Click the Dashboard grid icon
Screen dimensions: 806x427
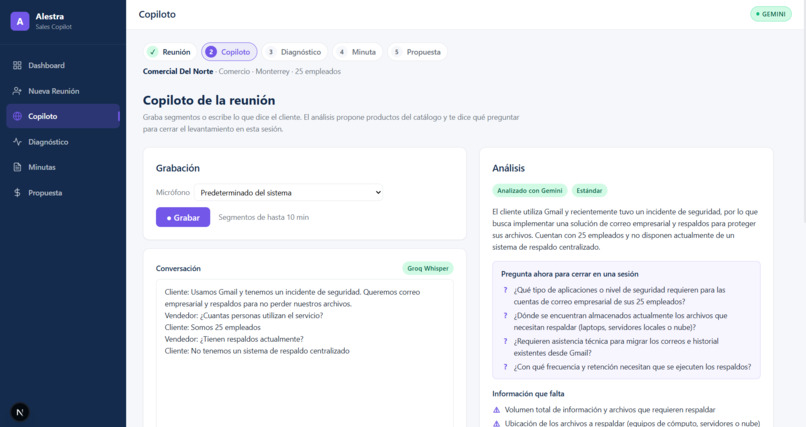click(x=17, y=65)
